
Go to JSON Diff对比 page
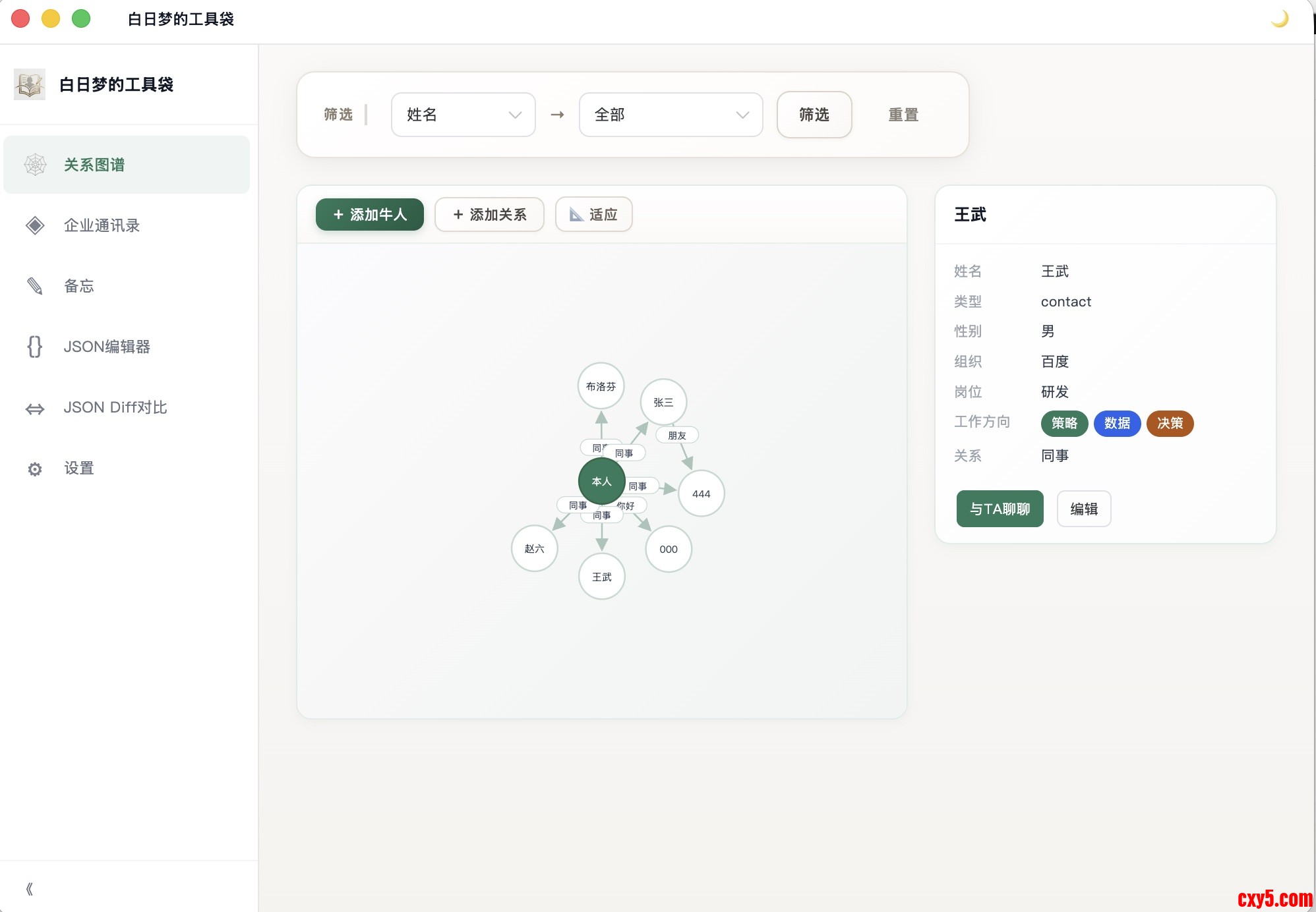point(115,407)
